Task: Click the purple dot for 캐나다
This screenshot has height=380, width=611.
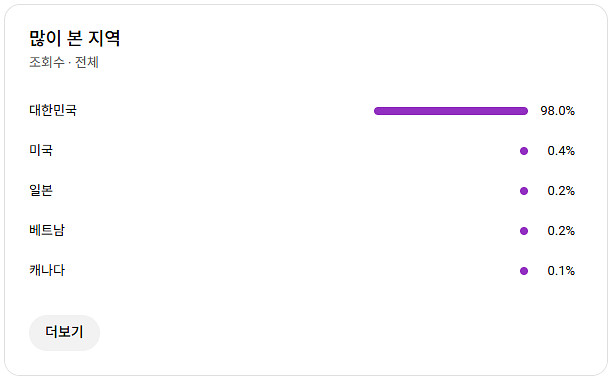Action: (524, 271)
